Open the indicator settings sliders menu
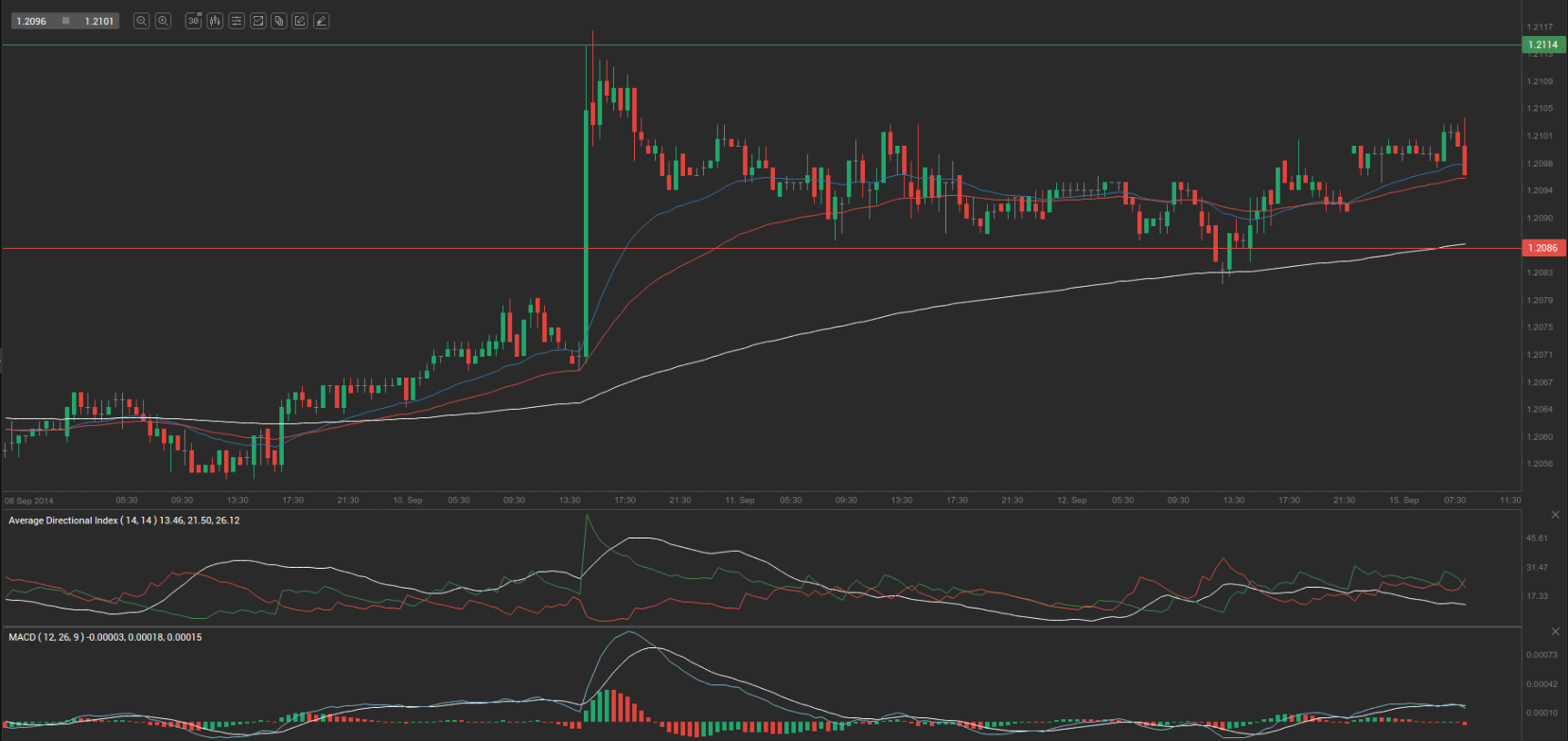This screenshot has height=741, width=1568. (x=237, y=21)
